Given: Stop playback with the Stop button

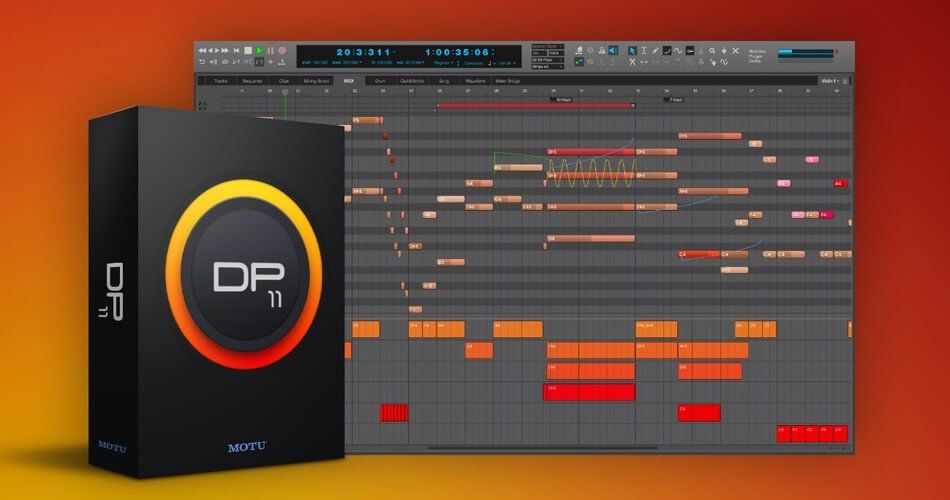Looking at the screenshot, I should click(x=248, y=51).
